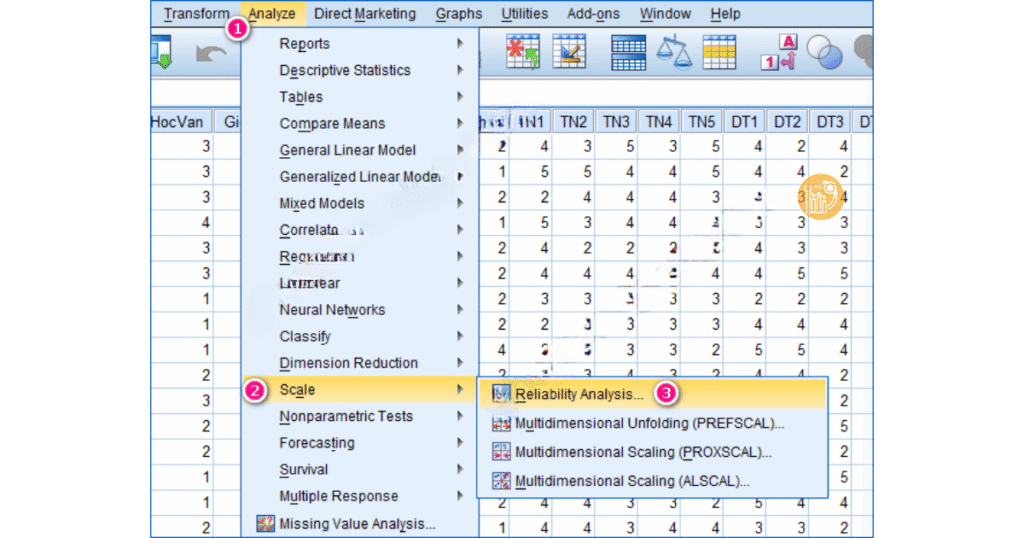Click the Use Variable Sets circles icon
This screenshot has height=538, width=1024.
tap(824, 52)
